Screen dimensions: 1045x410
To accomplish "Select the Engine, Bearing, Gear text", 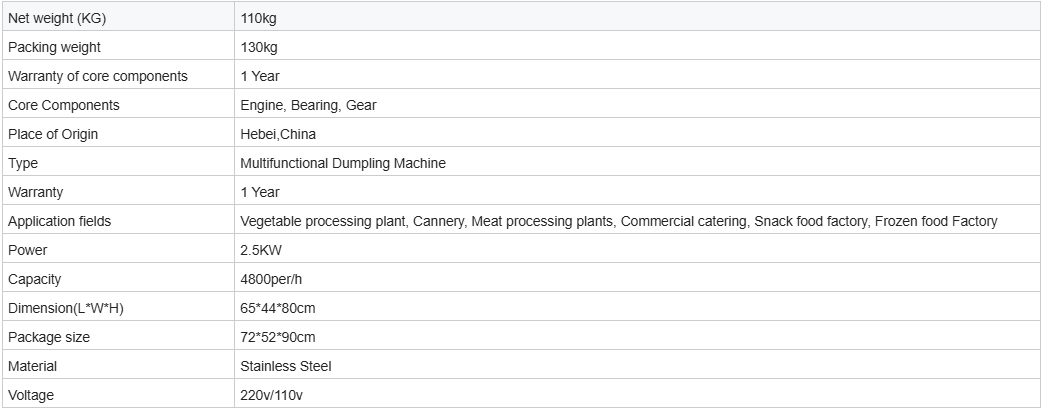I will [x=309, y=105].
